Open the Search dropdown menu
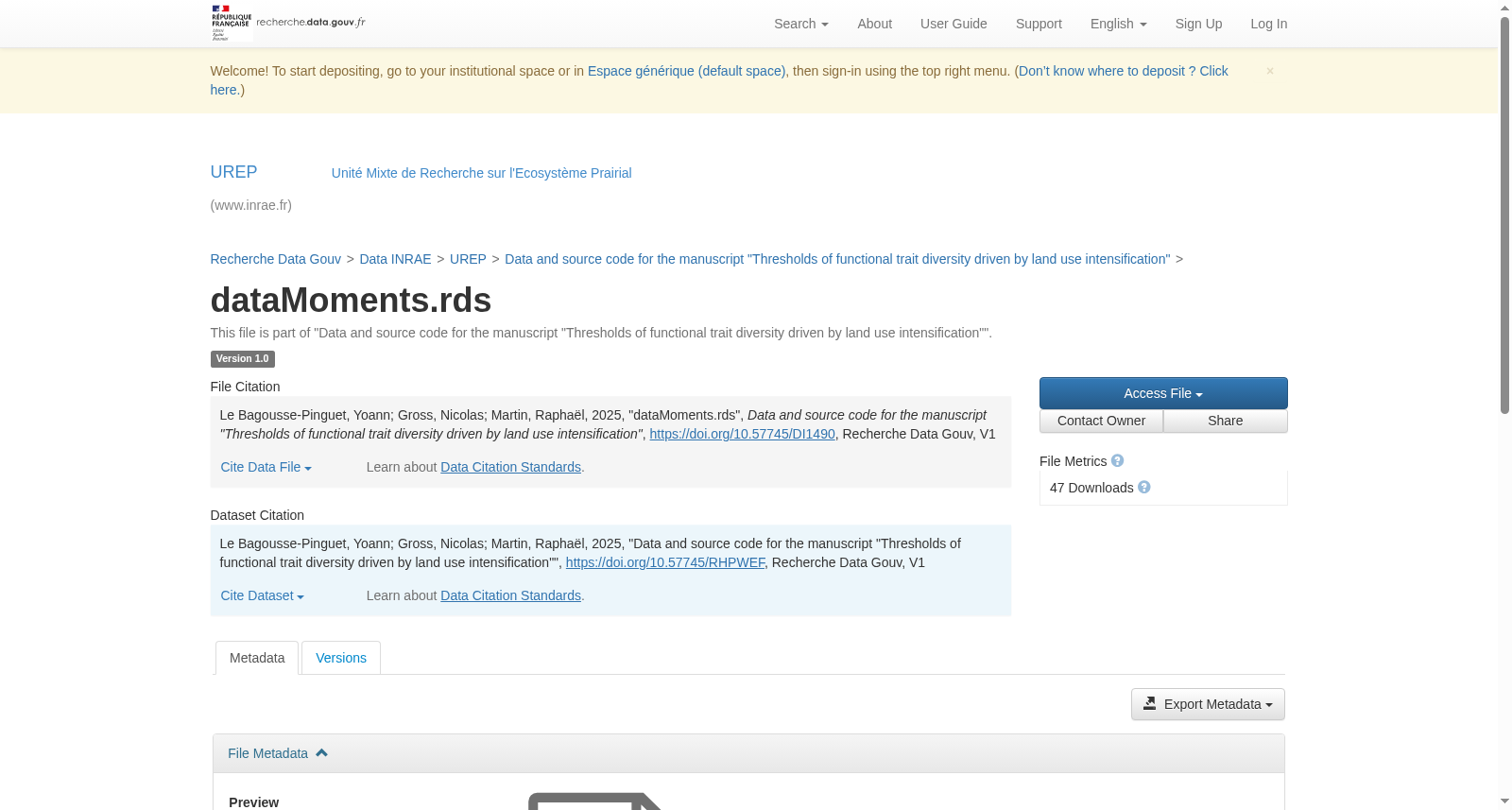This screenshot has width=1512, height=810. point(800,24)
